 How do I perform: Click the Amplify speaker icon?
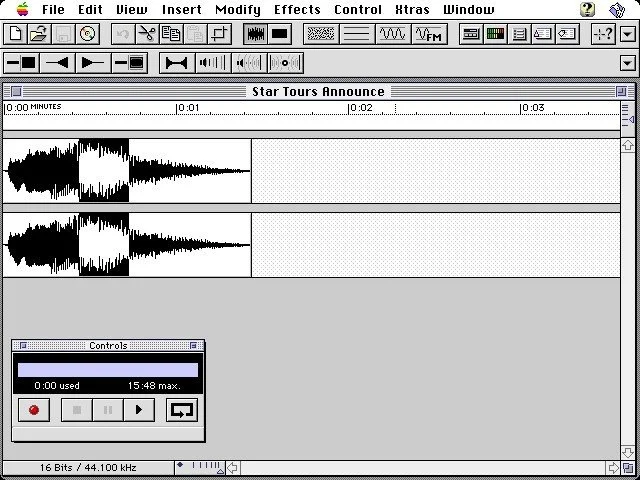213,63
